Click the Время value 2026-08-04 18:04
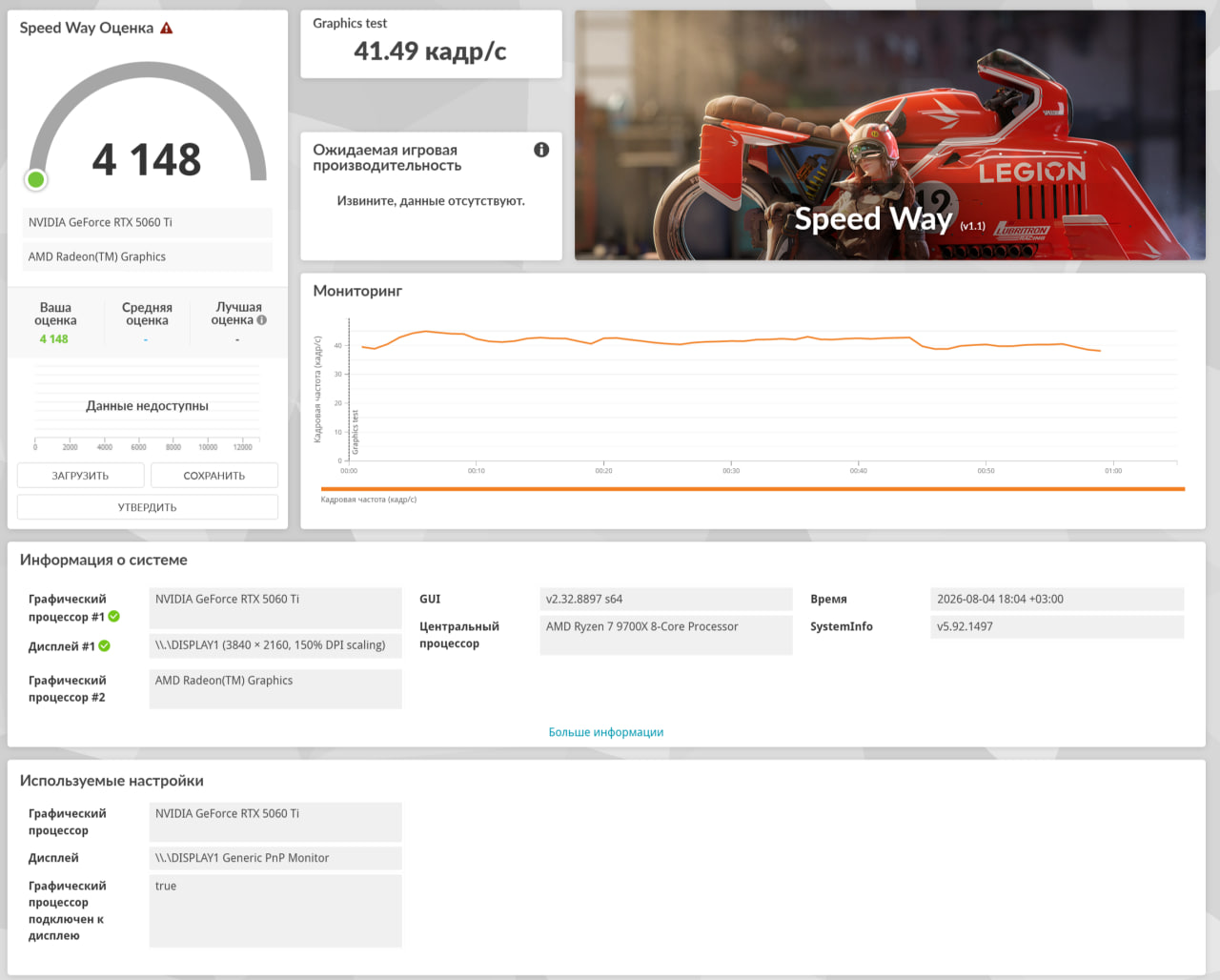 coord(1057,599)
